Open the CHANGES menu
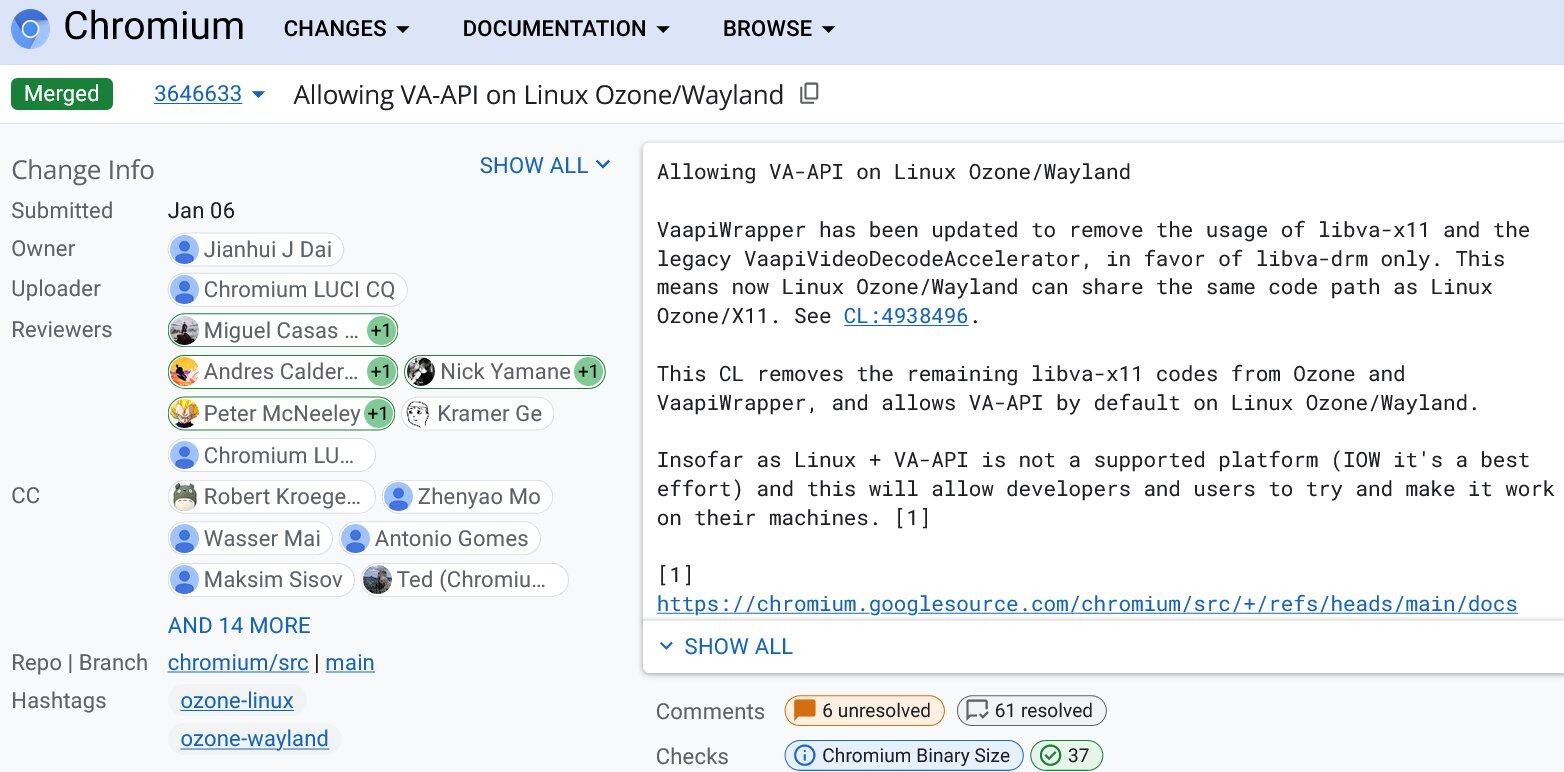The width and height of the screenshot is (1564, 772). click(x=346, y=29)
